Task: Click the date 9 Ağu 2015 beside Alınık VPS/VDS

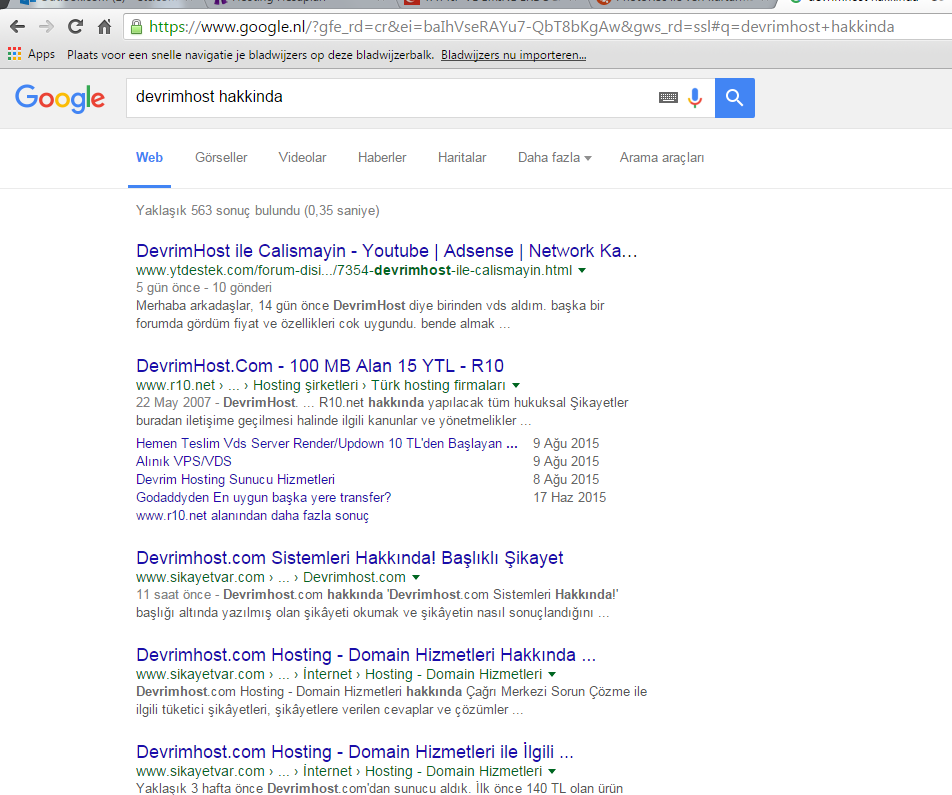Action: pos(566,462)
